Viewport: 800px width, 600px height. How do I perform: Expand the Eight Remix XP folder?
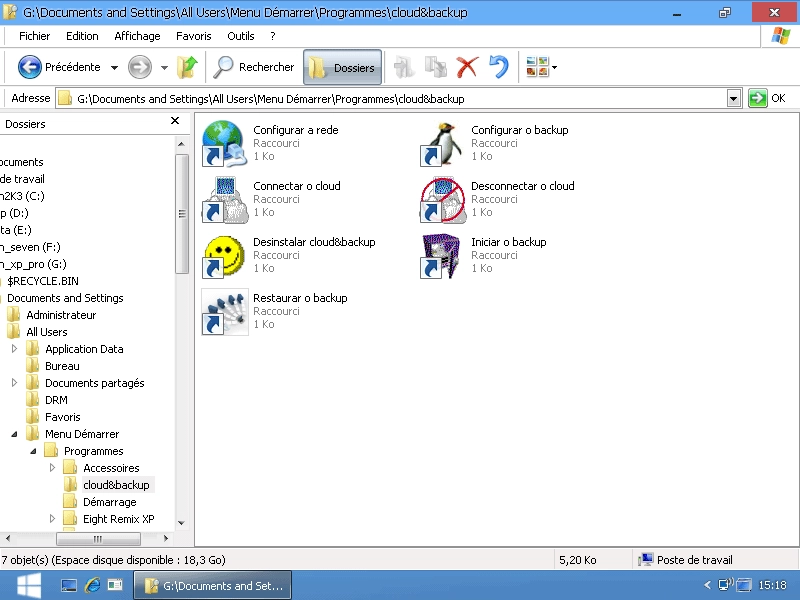tap(52, 518)
